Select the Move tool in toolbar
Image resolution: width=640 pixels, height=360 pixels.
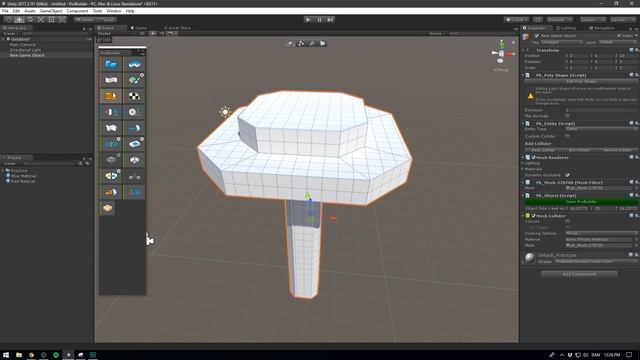(19, 20)
